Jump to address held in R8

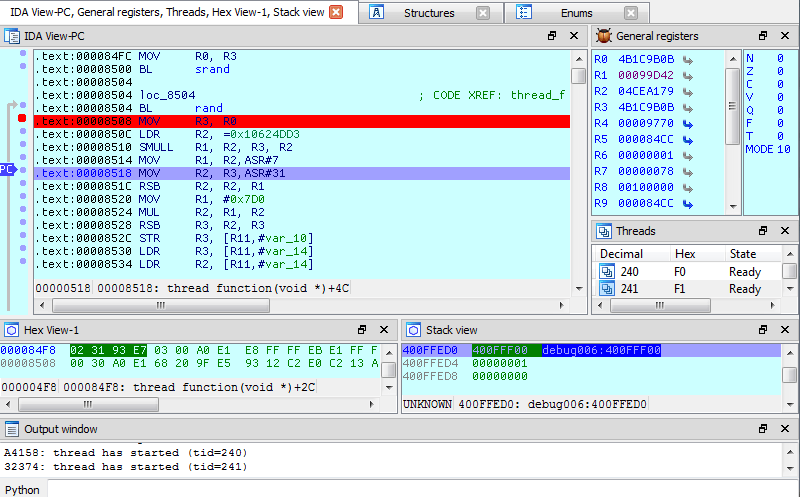(688, 188)
